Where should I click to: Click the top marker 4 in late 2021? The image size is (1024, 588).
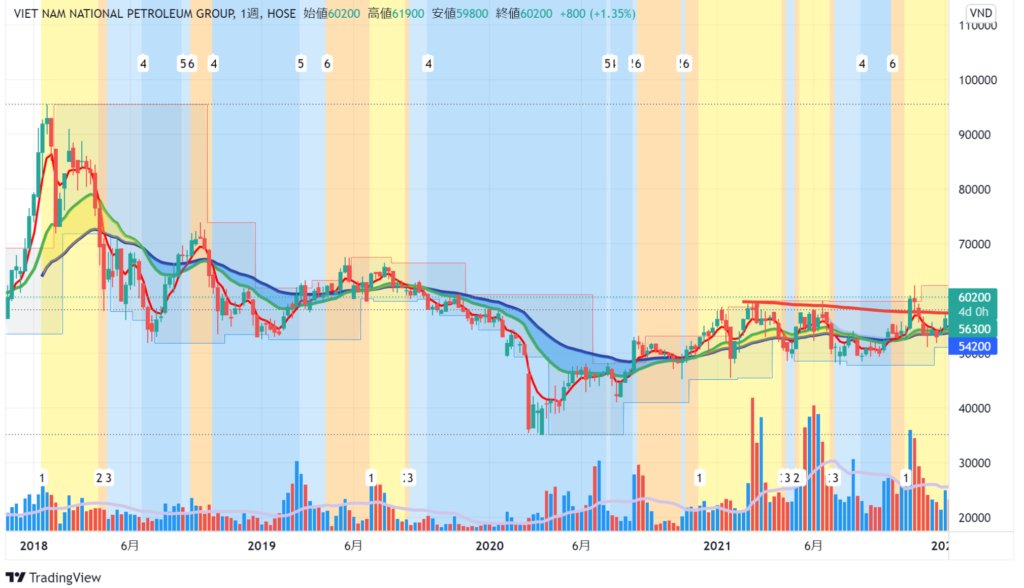pyautogui.click(x=862, y=63)
